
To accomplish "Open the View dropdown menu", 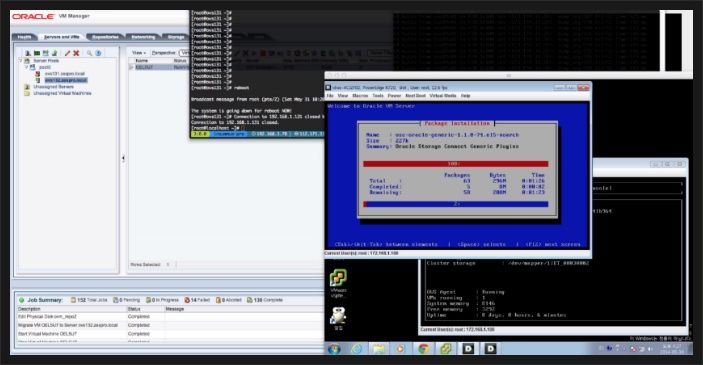I will [x=139, y=53].
